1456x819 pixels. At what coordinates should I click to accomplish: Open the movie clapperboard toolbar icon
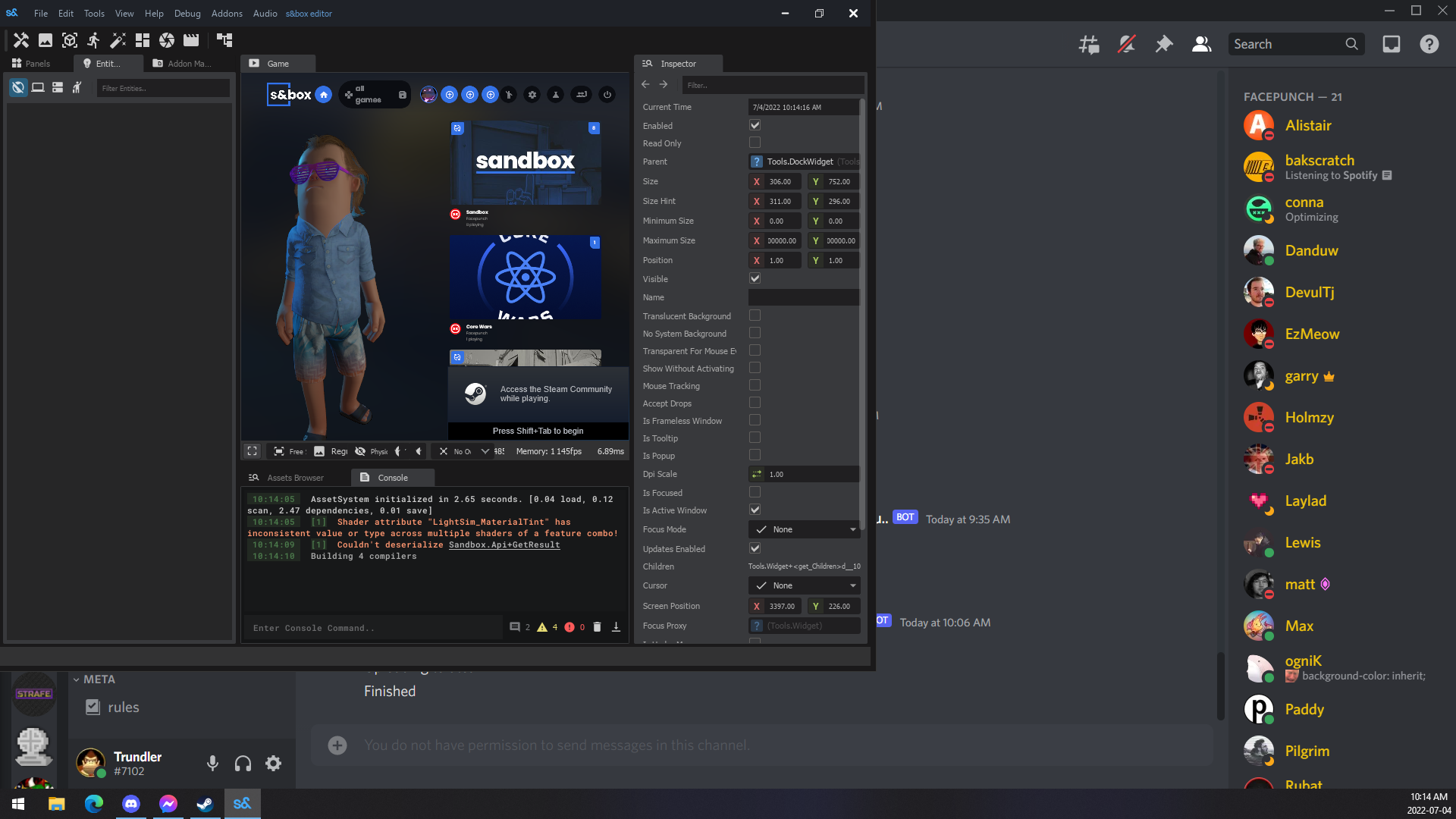[191, 40]
